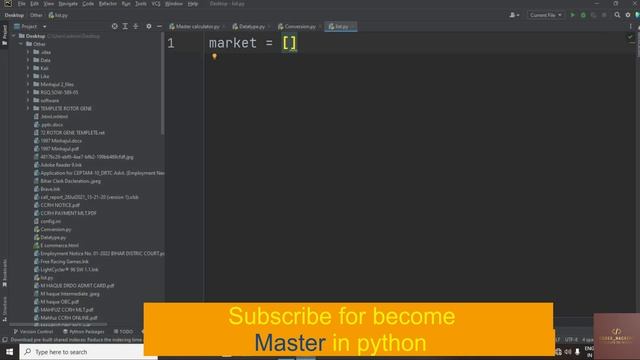640x360 pixels.
Task: Click Windows search box 'Type here to search'
Action: (x=88, y=352)
